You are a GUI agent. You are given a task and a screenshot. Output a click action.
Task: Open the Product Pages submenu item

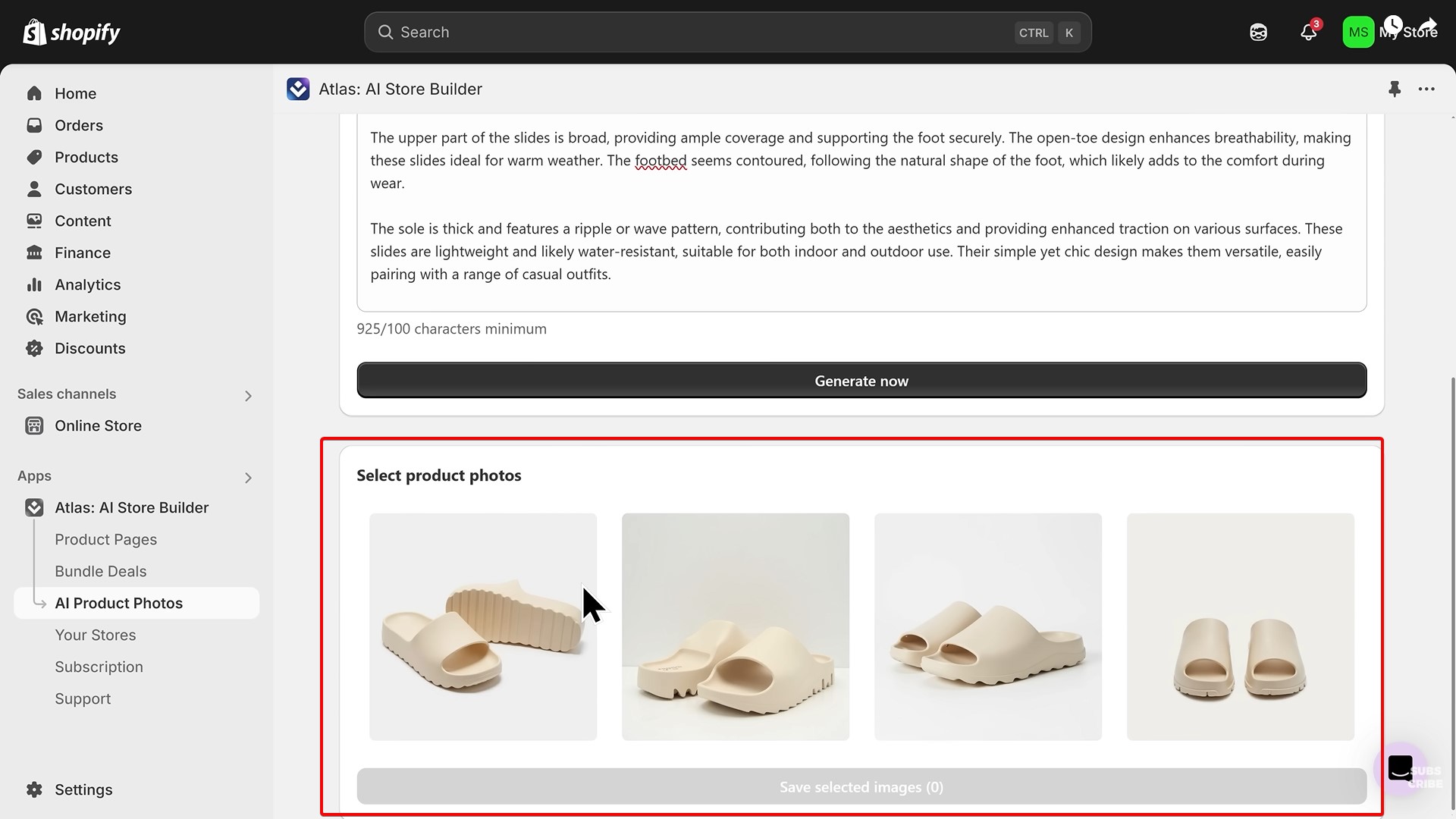click(105, 539)
